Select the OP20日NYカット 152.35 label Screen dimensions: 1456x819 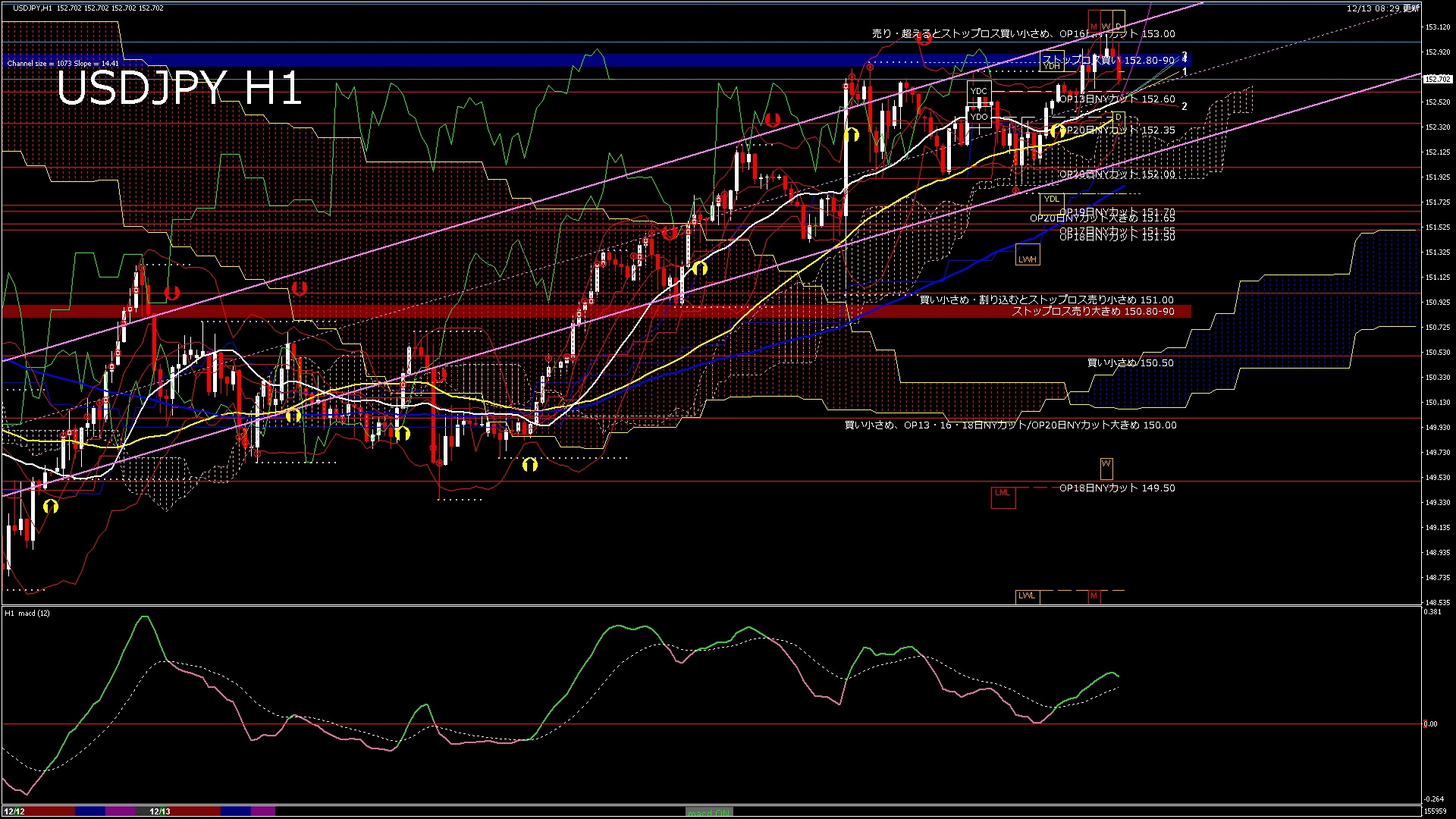click(1117, 130)
